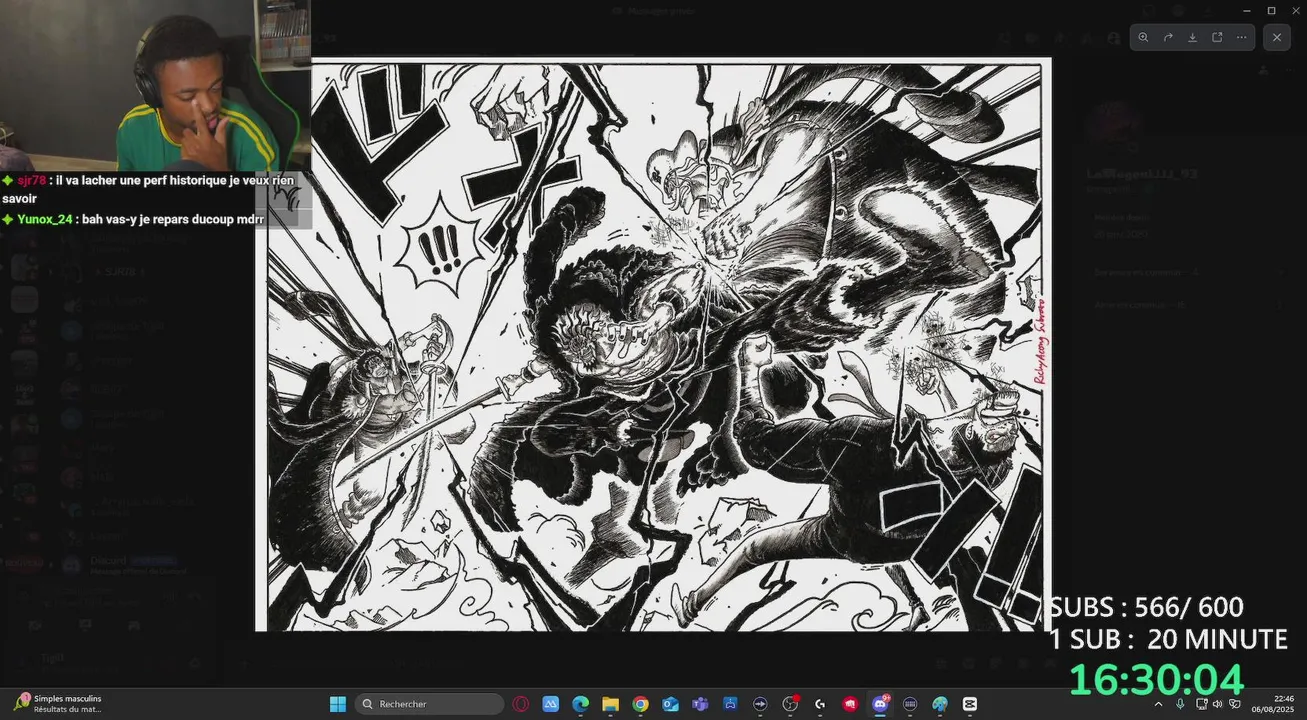The image size is (1307, 720).
Task: Open Outlook from the taskbar
Action: [670, 704]
